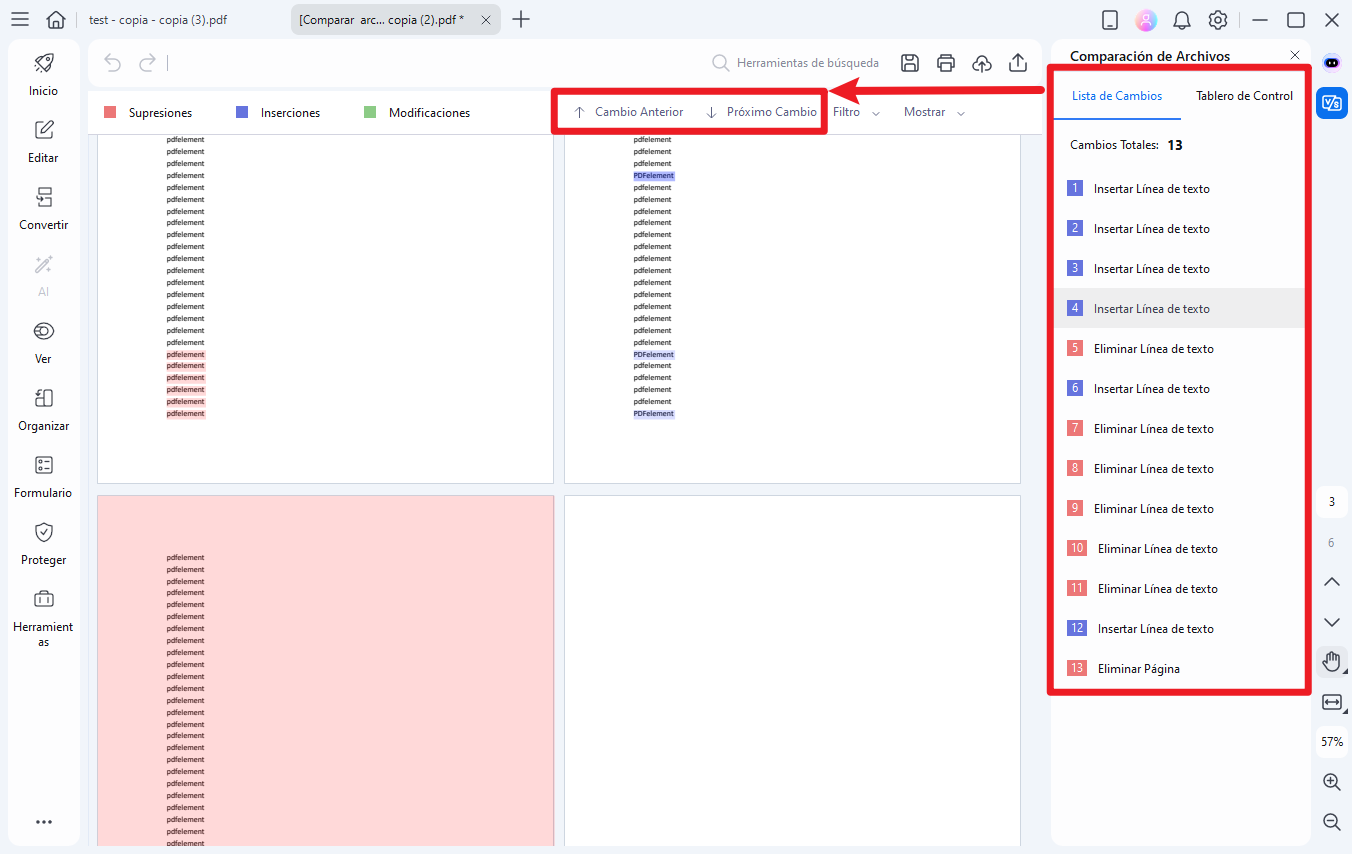Expand the more tools ellipsis menu
1352x854 pixels.
click(x=43, y=821)
